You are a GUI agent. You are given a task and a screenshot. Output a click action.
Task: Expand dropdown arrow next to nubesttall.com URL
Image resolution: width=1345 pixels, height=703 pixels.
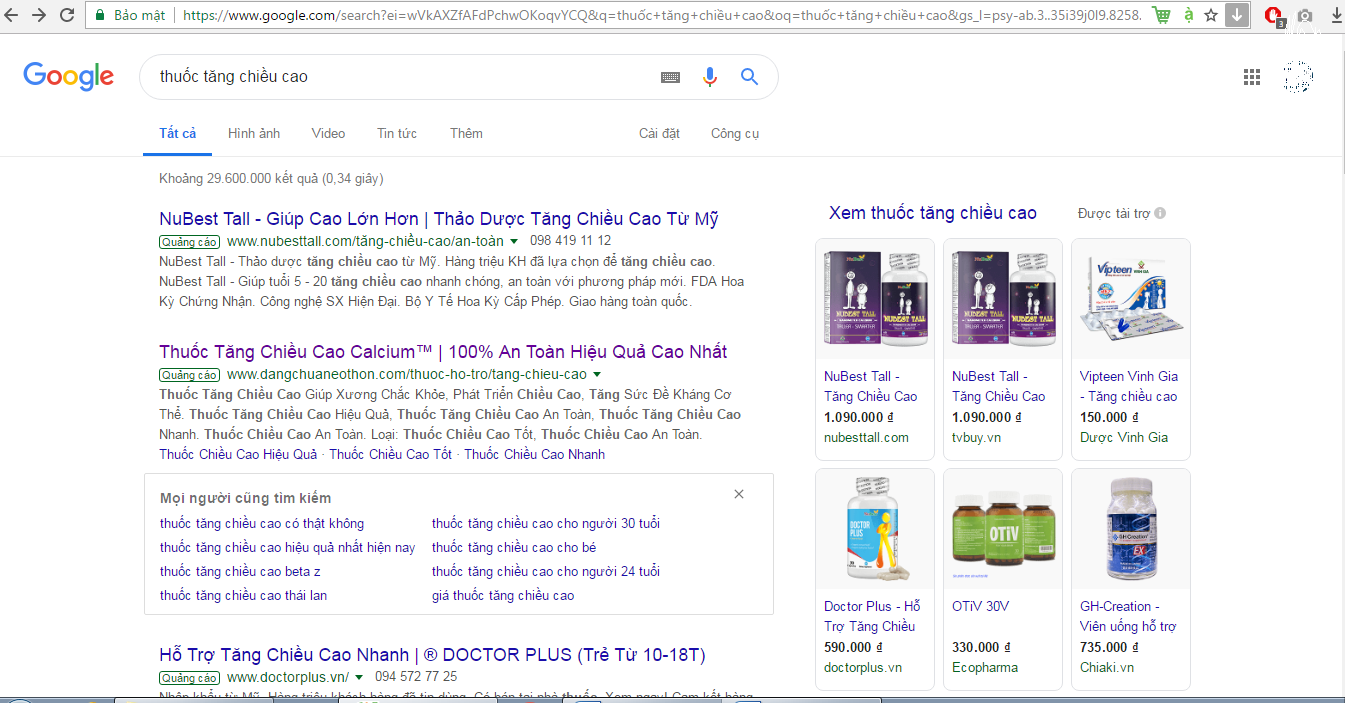514,242
